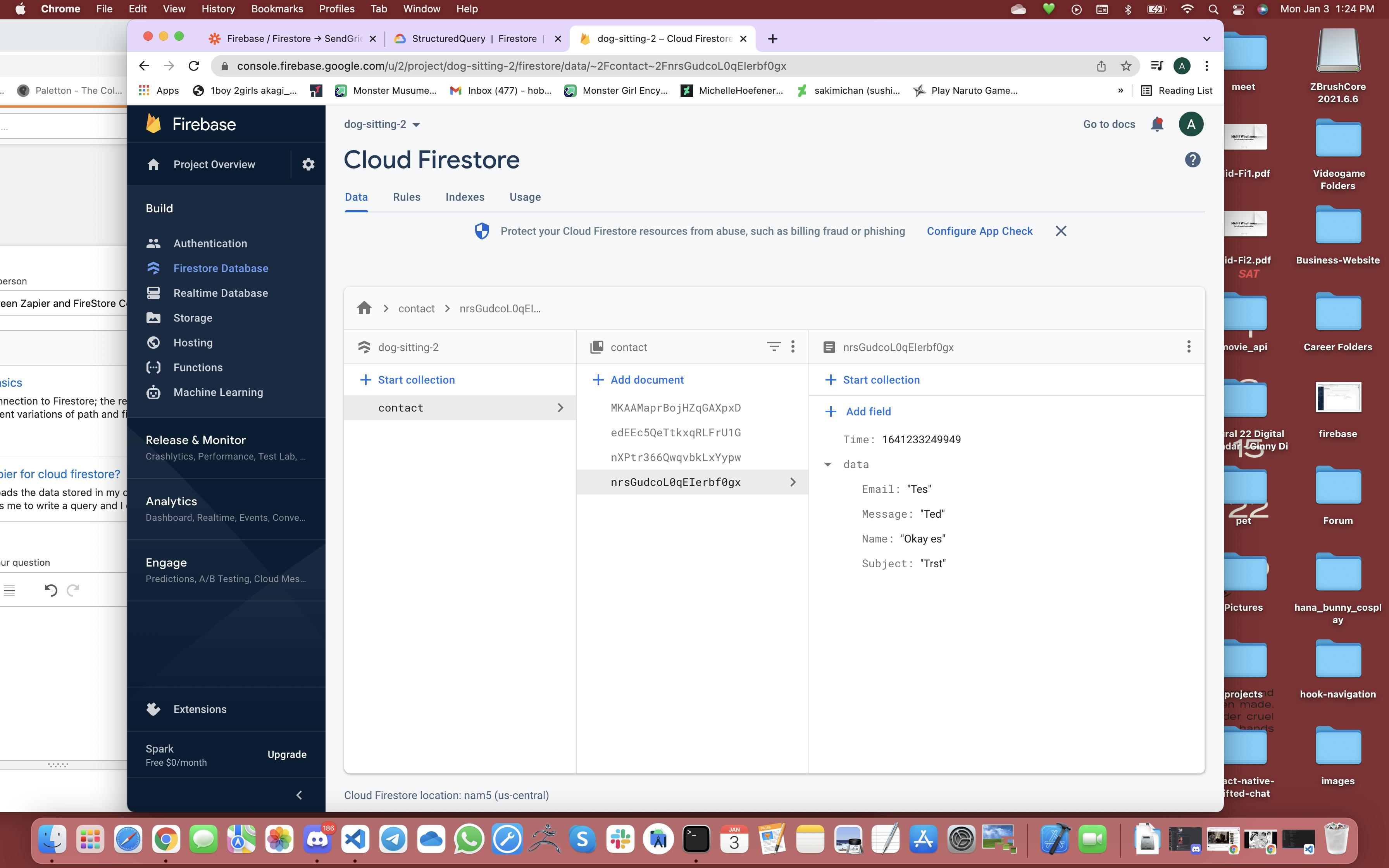Dismiss the App Check banner
Image resolution: width=1389 pixels, height=868 pixels.
[1061, 231]
